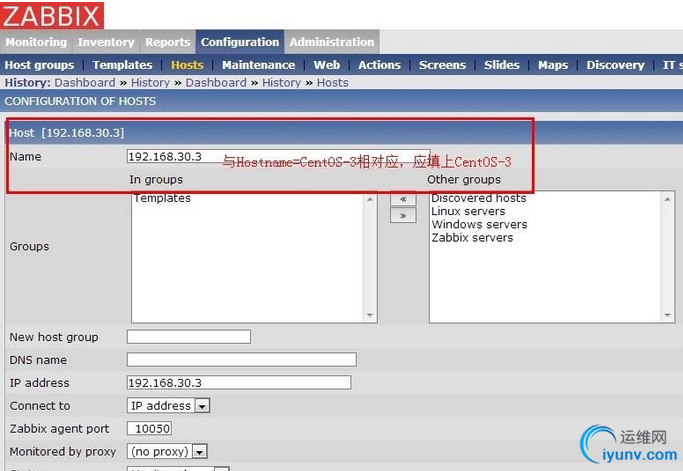Select Templates in the In groups list
Screen dimensions: 683x471
click(x=162, y=198)
